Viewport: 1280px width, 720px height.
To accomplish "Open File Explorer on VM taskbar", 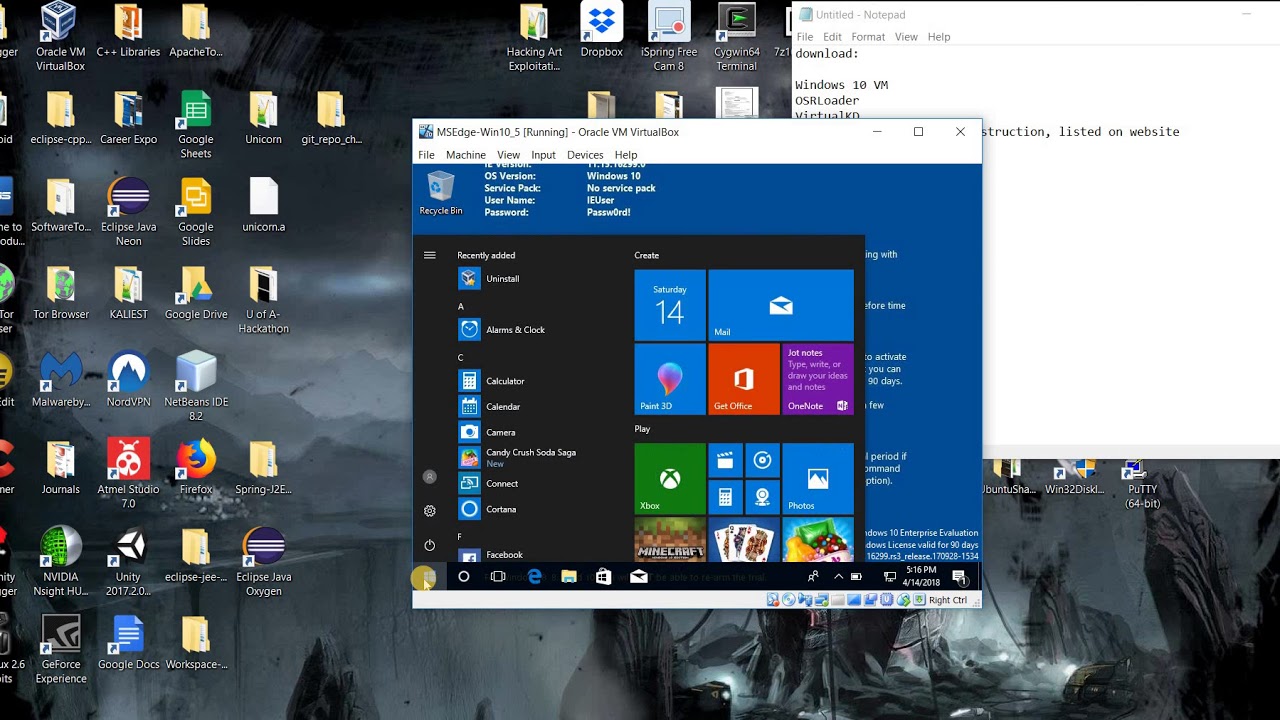I will pos(569,577).
